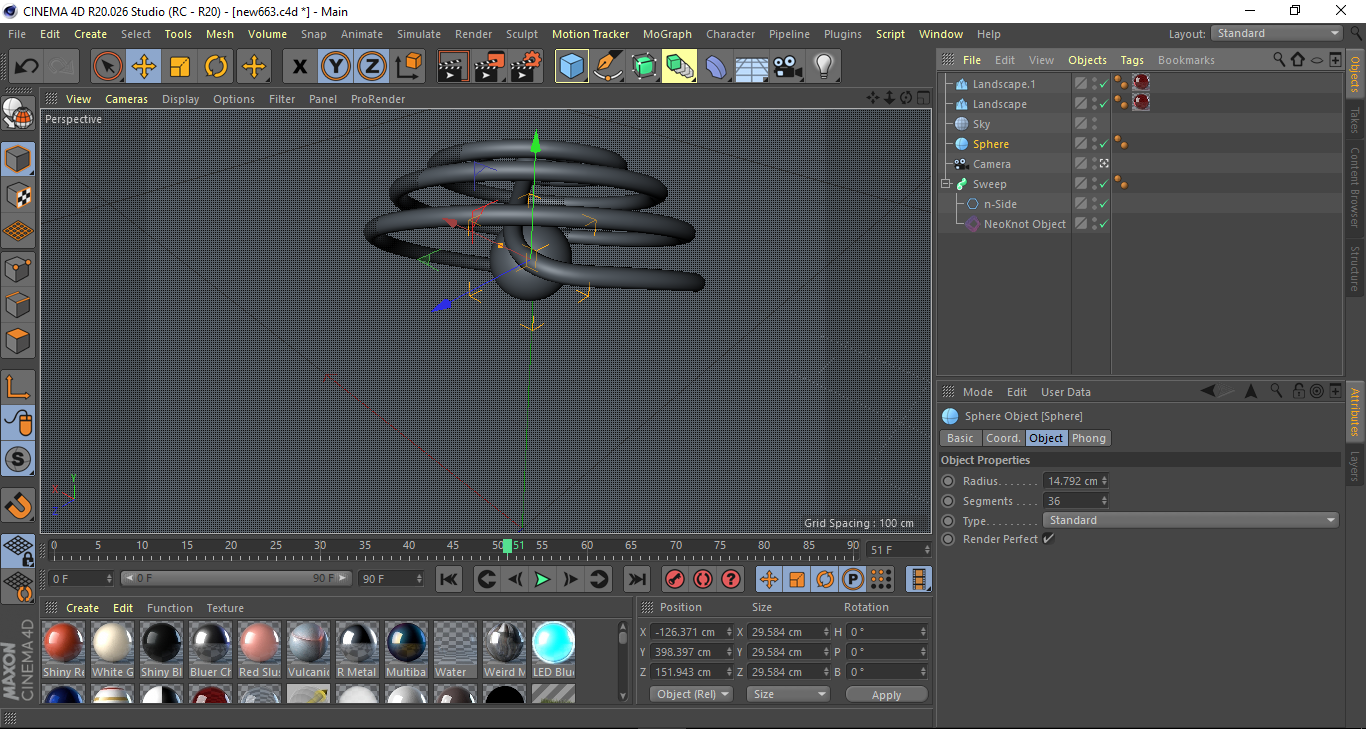
Task: Step the current frame field spinner
Action: point(926,550)
